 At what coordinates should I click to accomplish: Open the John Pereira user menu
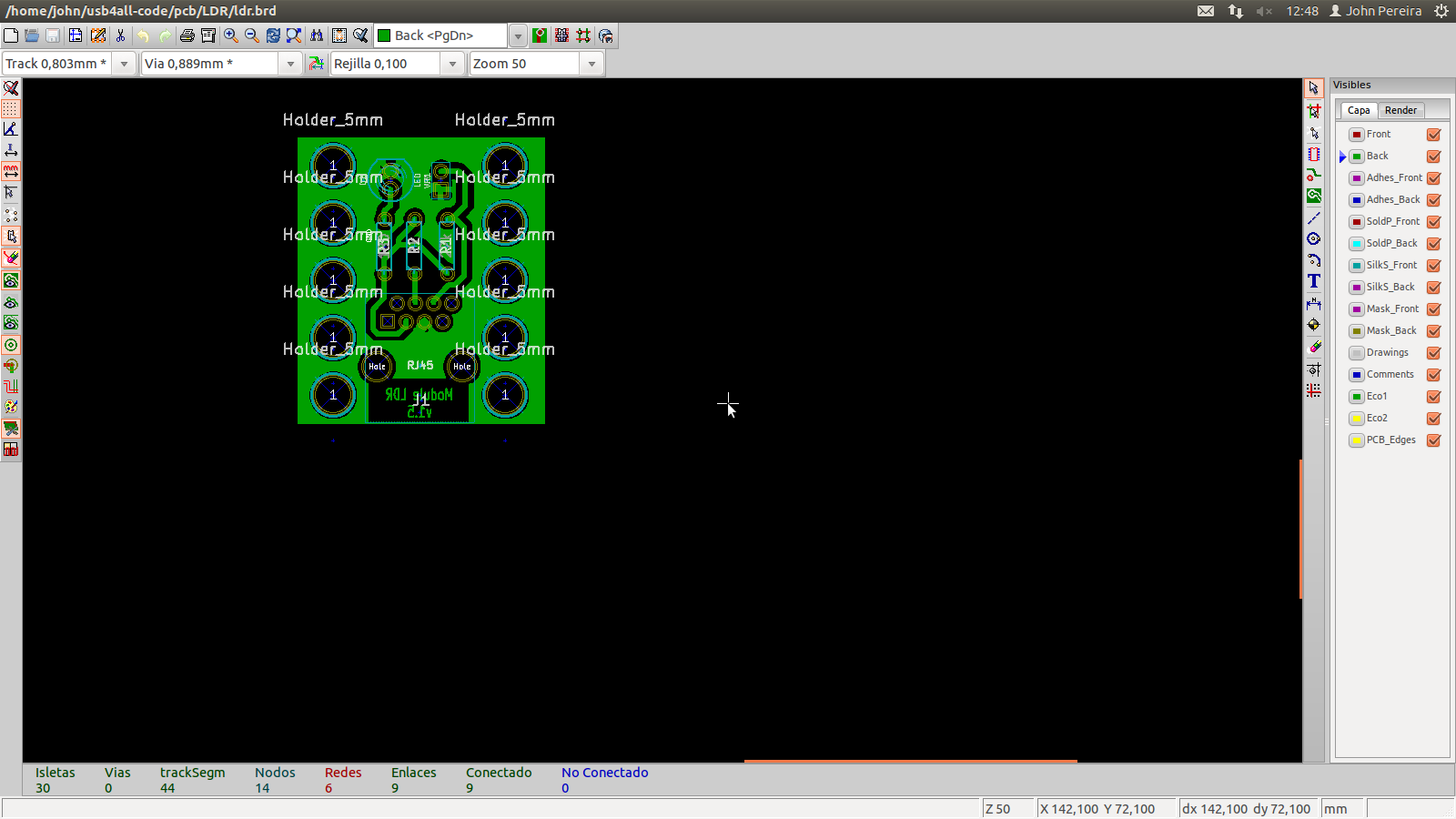click(1376, 11)
